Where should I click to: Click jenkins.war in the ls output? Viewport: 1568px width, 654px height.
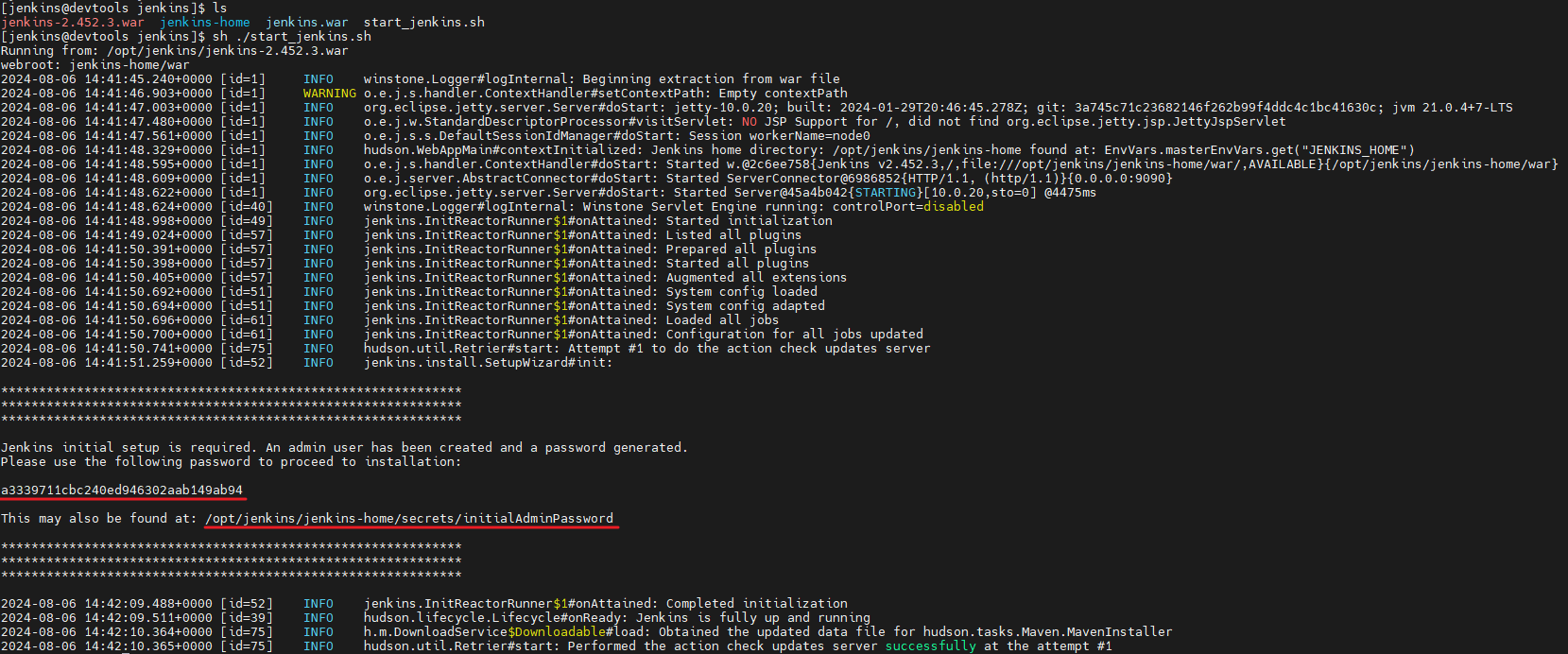(x=307, y=22)
